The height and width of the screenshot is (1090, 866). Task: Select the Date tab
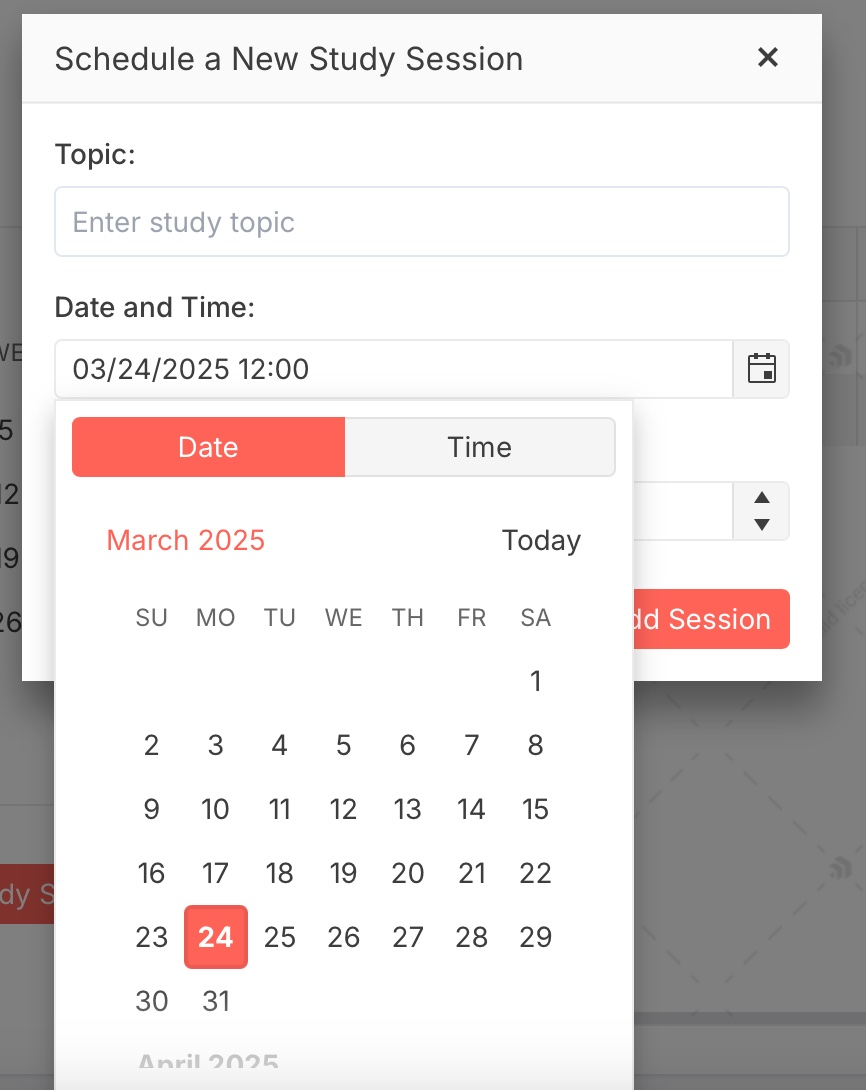209,447
